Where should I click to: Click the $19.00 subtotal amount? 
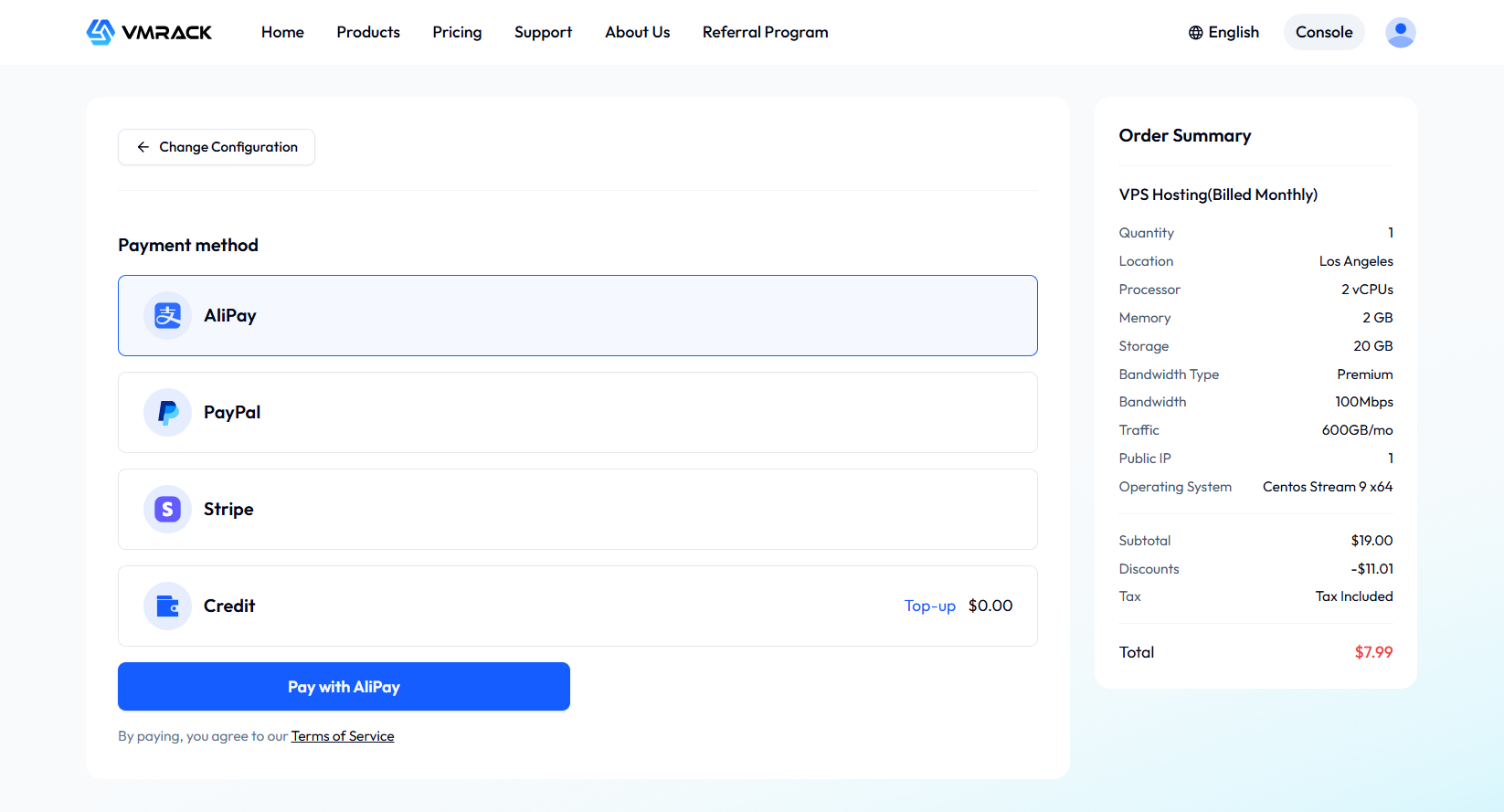[1372, 541]
